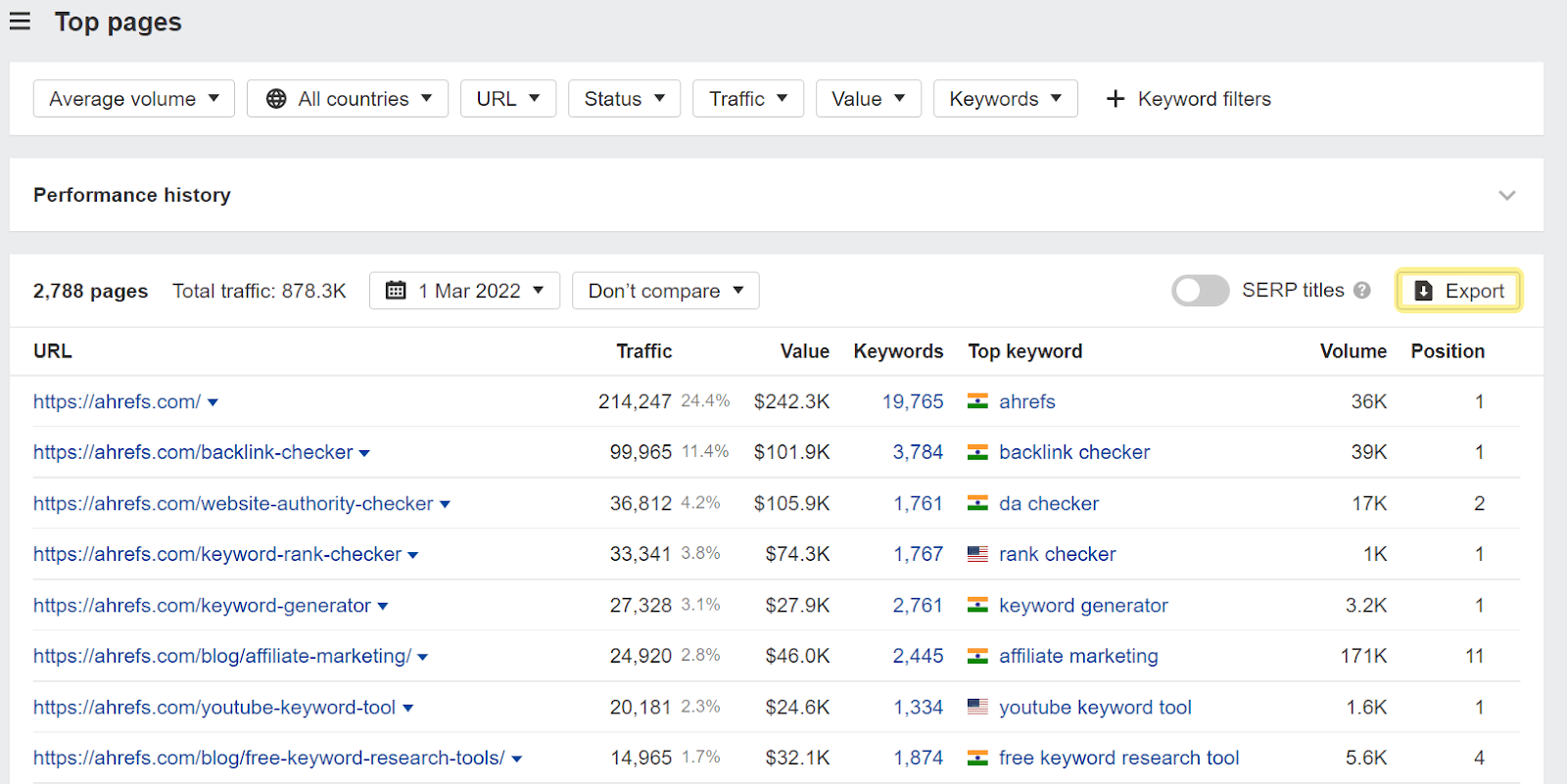Open the ahrefs.com/backlink-checker link
Viewport: 1567px width, 784px height.
click(x=193, y=452)
